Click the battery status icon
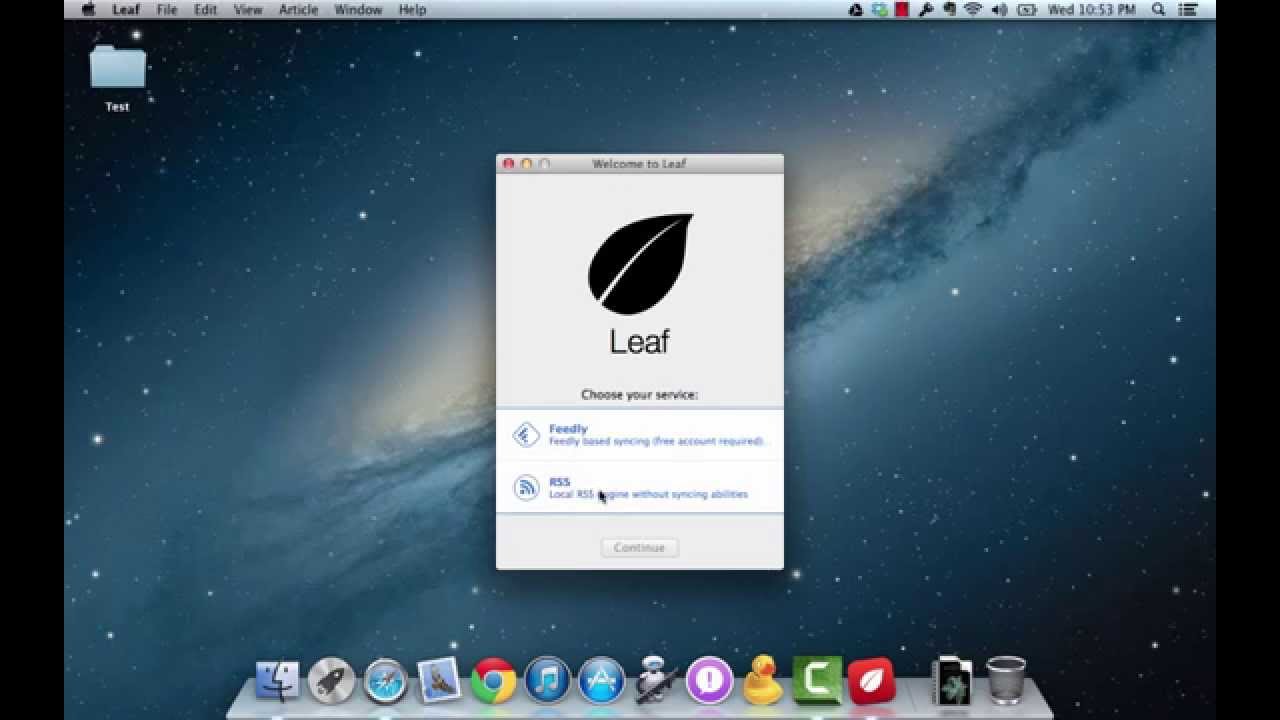Viewport: 1280px width, 720px height. (1027, 10)
